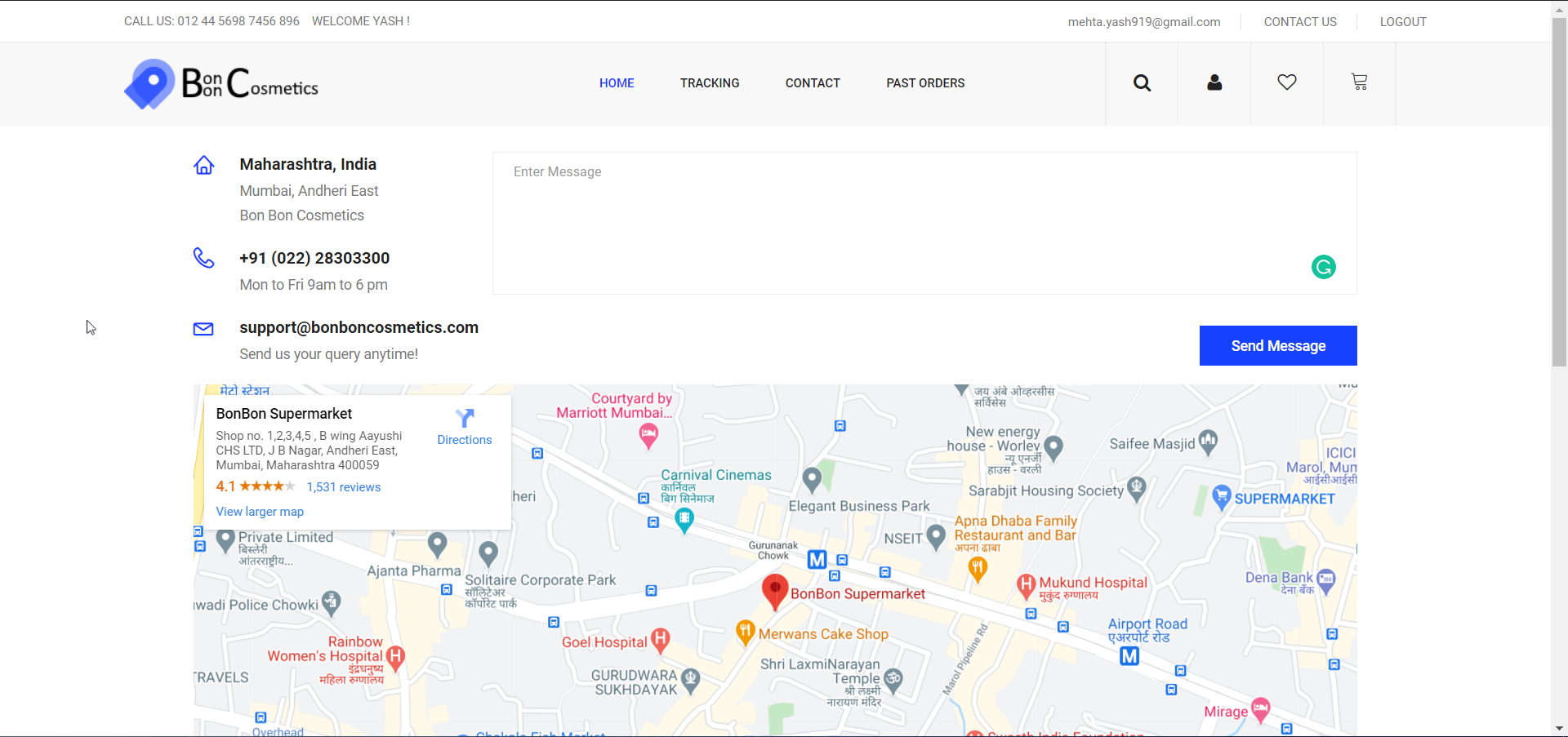Click the Maharashtra, India heading
Screen dimensions: 1568x737
click(308, 164)
